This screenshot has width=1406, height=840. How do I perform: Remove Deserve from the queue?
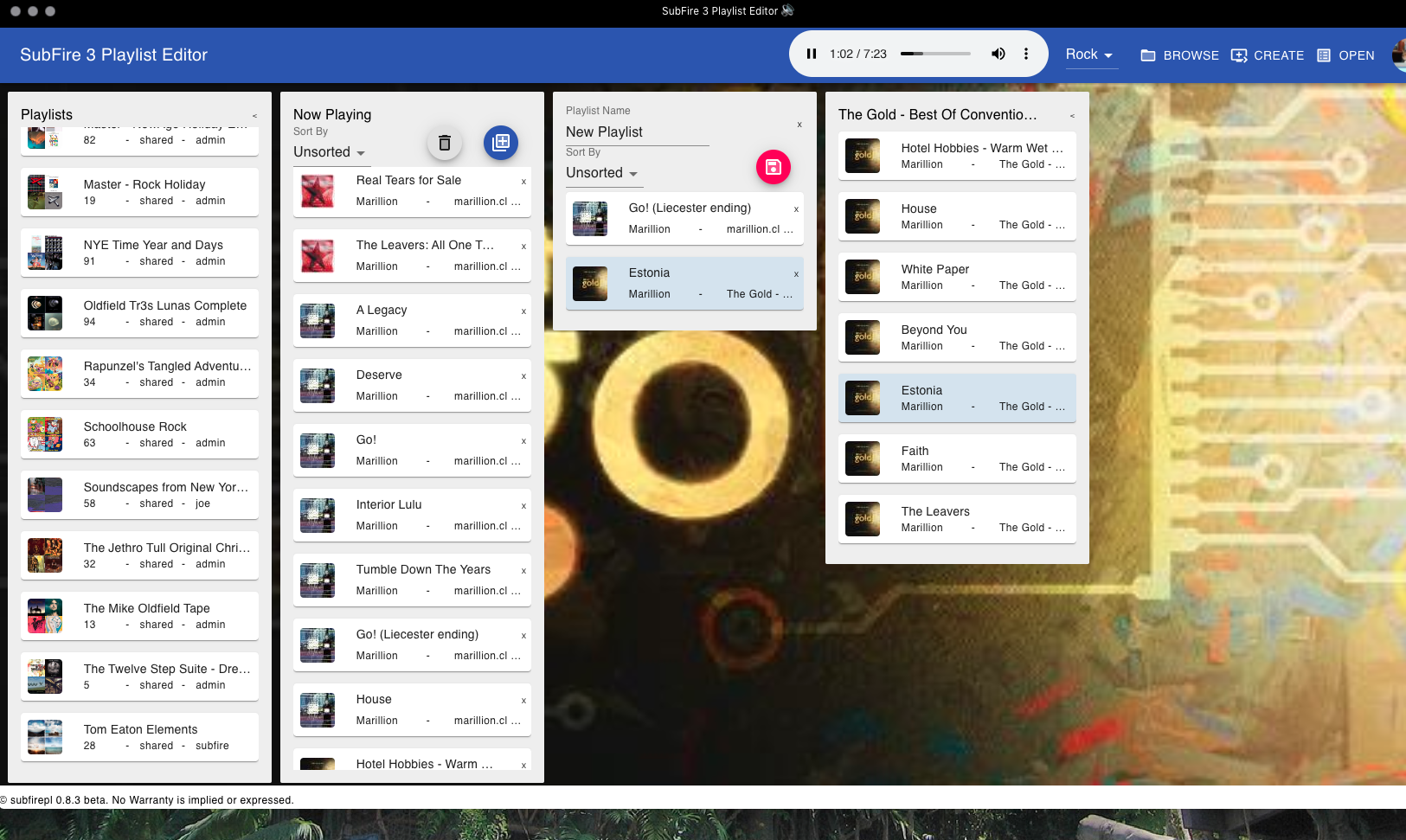[x=523, y=376]
